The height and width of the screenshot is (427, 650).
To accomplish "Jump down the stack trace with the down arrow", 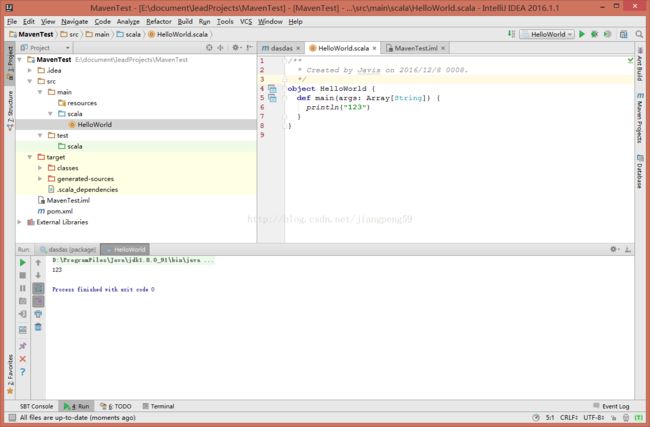I will [x=38, y=275].
